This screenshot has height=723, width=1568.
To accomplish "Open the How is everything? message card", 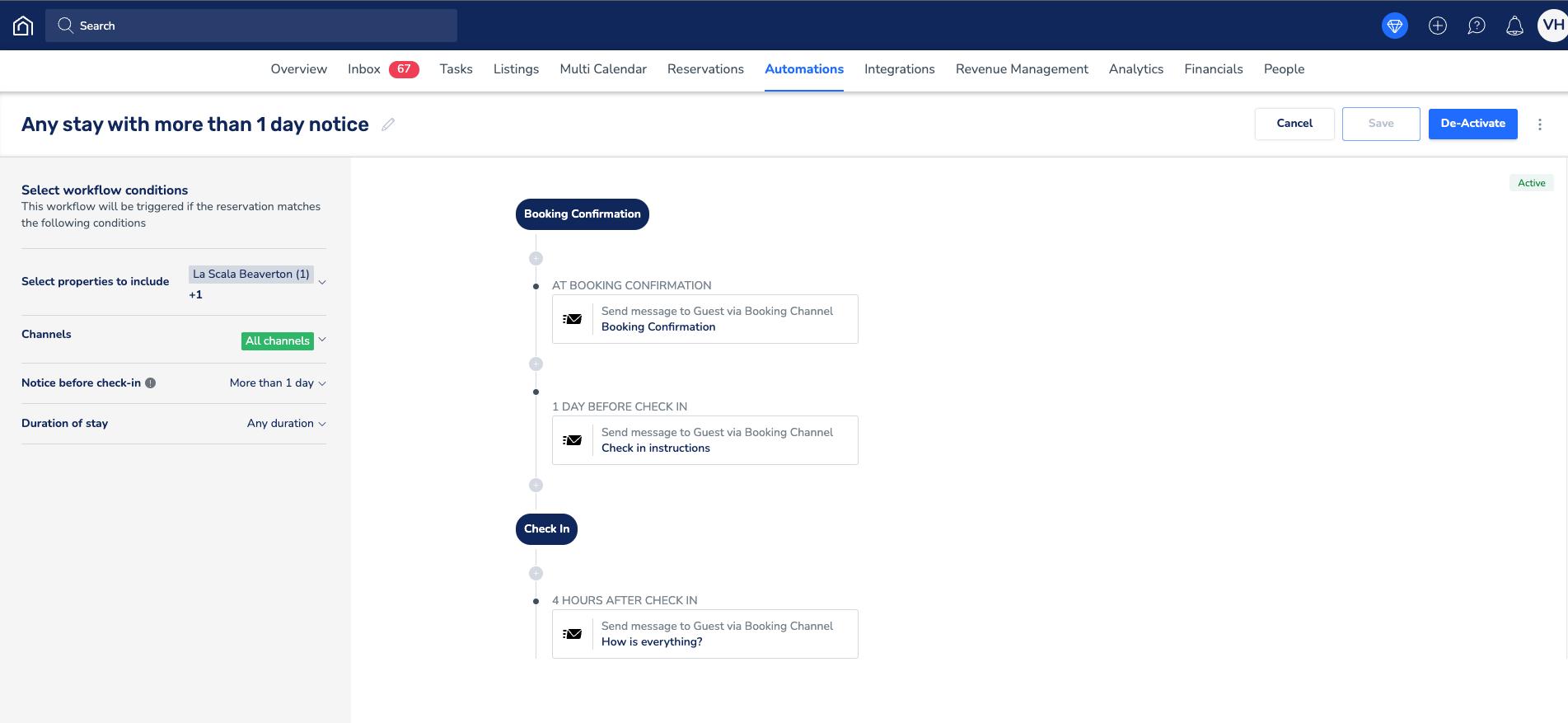I will tap(705, 634).
